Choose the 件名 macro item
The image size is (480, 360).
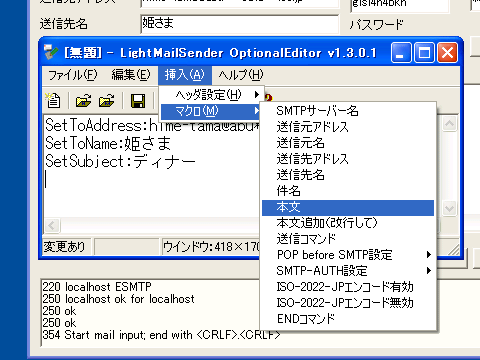coord(348,191)
